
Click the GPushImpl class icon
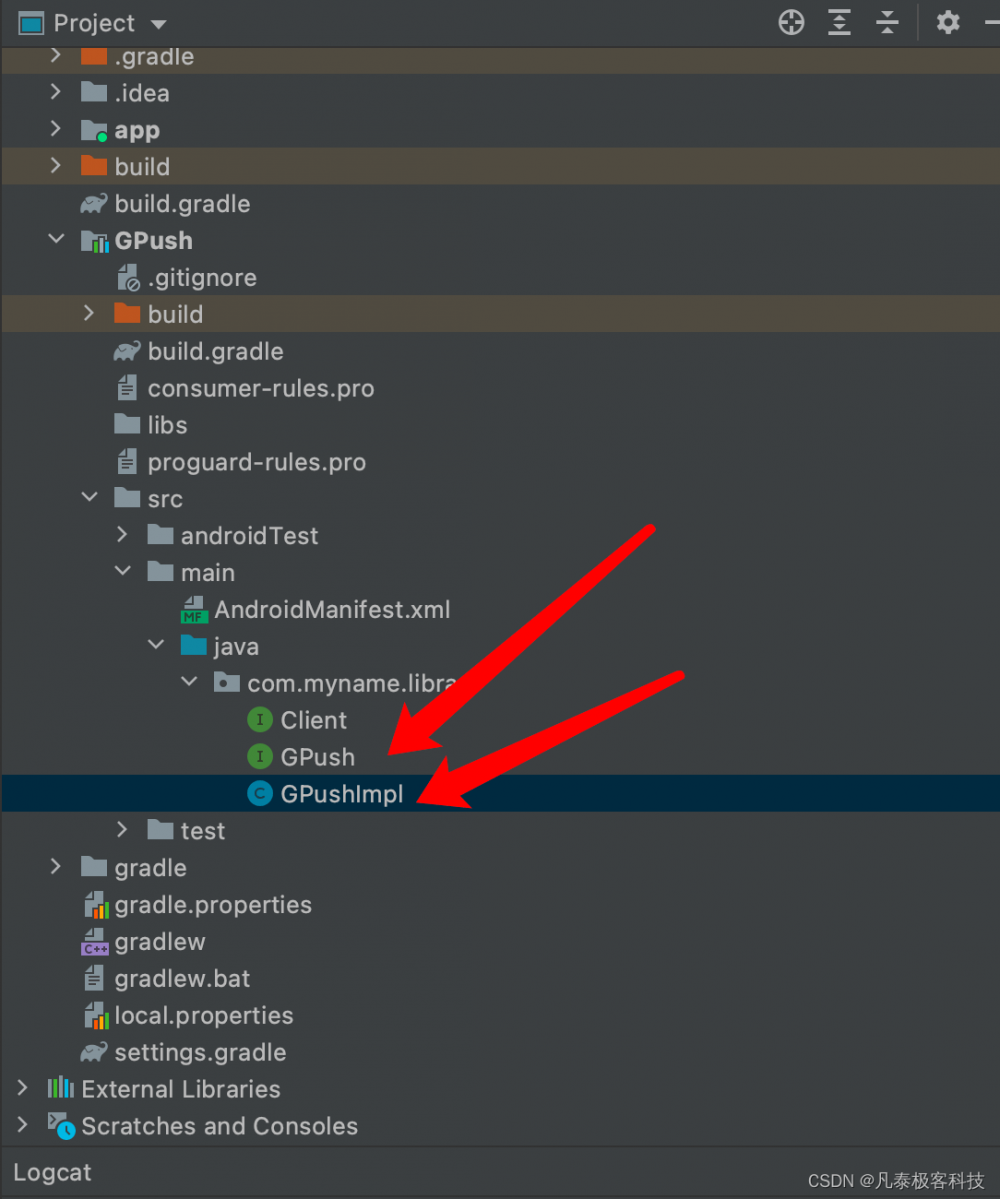pyautogui.click(x=260, y=794)
